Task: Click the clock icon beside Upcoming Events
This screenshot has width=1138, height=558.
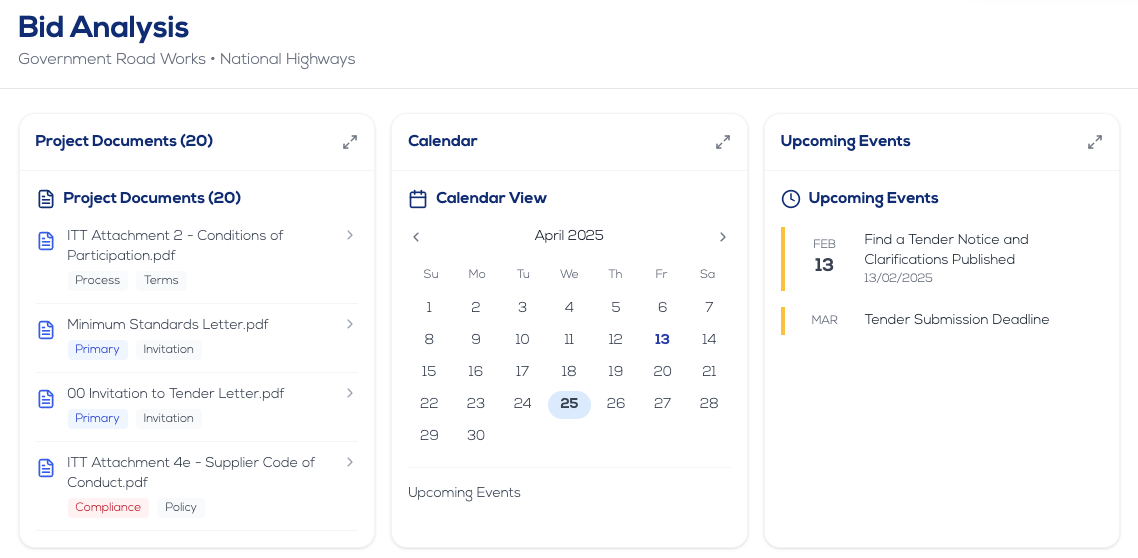Action: coord(790,199)
